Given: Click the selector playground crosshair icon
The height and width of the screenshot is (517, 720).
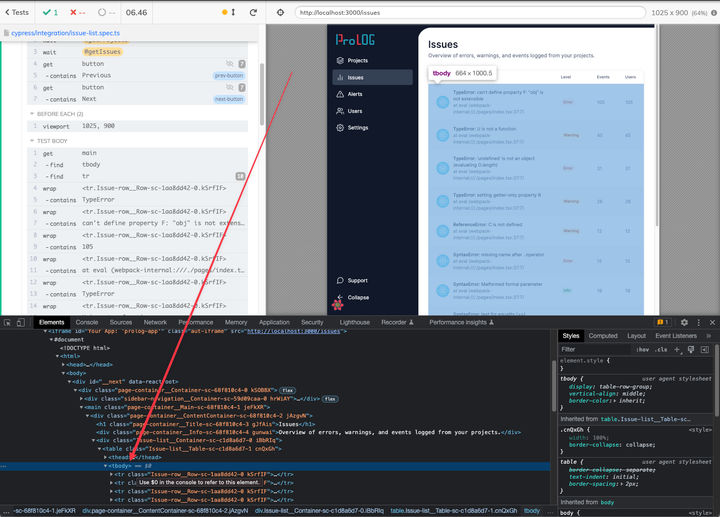Looking at the screenshot, I should 280,12.
